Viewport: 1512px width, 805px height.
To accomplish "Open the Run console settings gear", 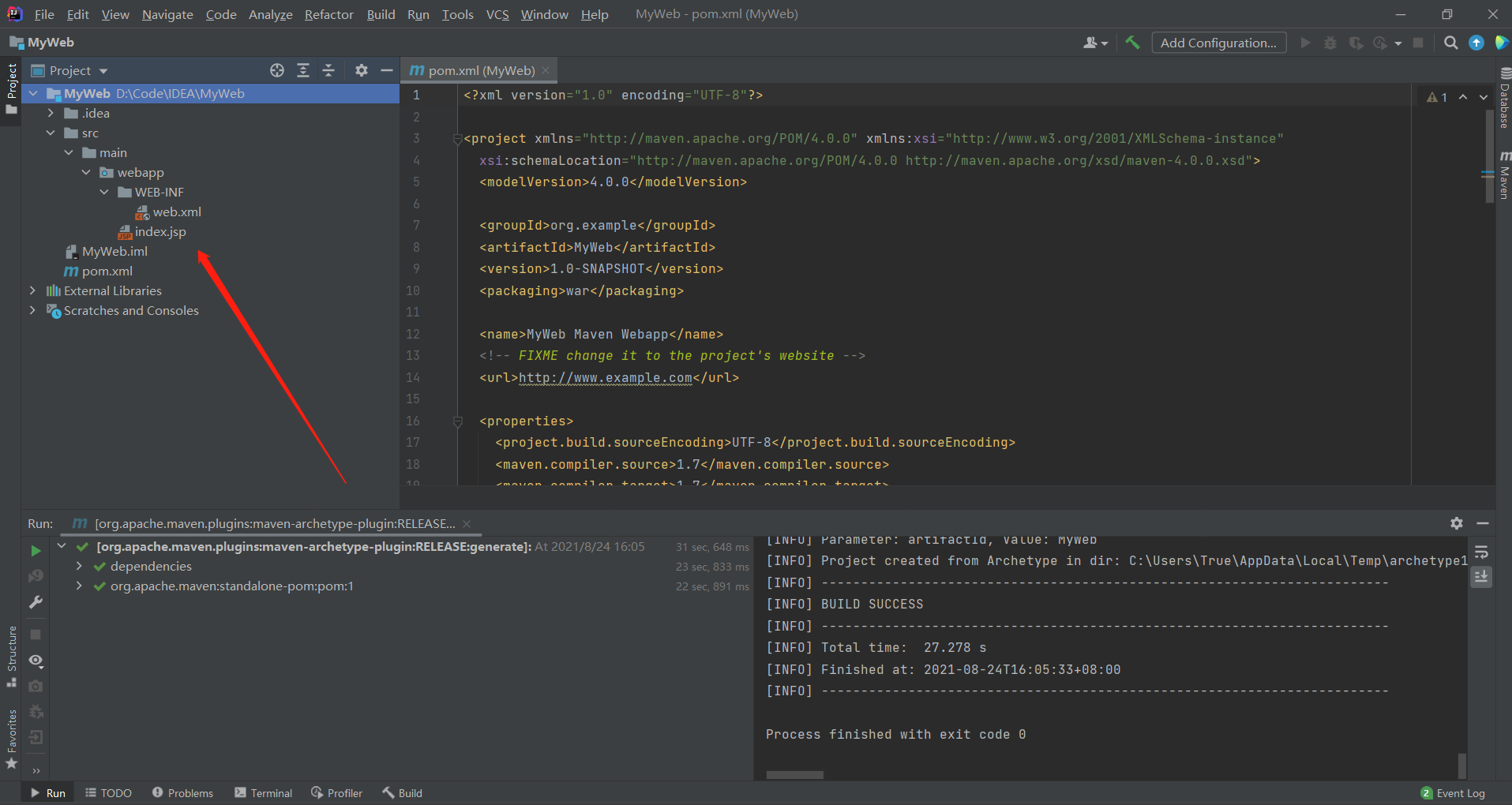I will click(x=1455, y=523).
